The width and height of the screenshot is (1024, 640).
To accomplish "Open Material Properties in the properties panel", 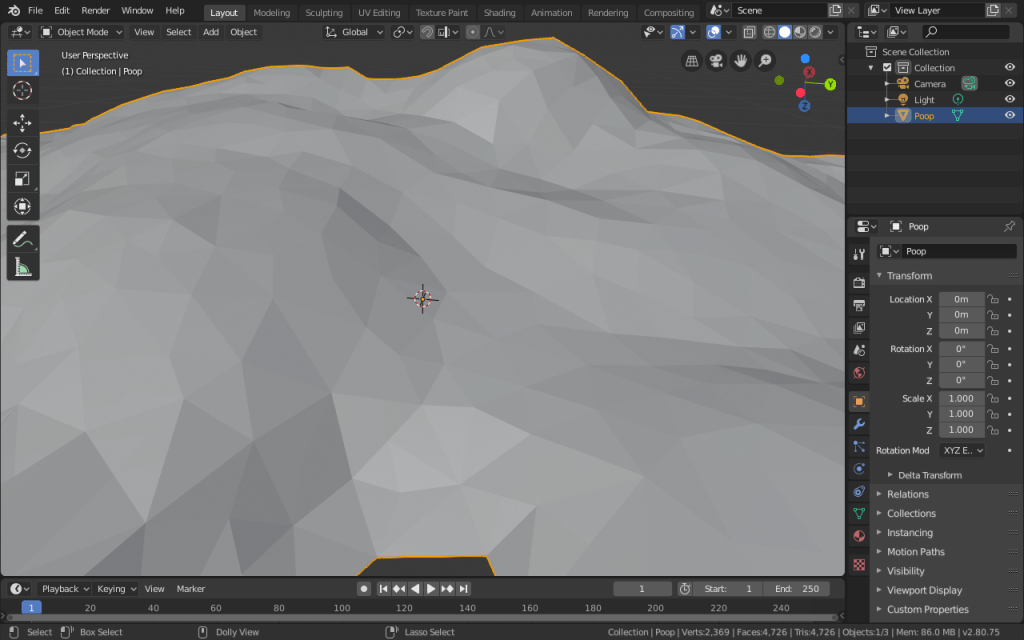I will (x=859, y=535).
